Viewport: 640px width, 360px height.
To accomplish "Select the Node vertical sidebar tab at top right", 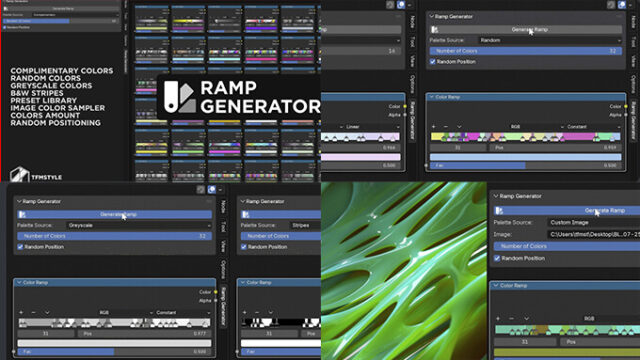I will 633,22.
